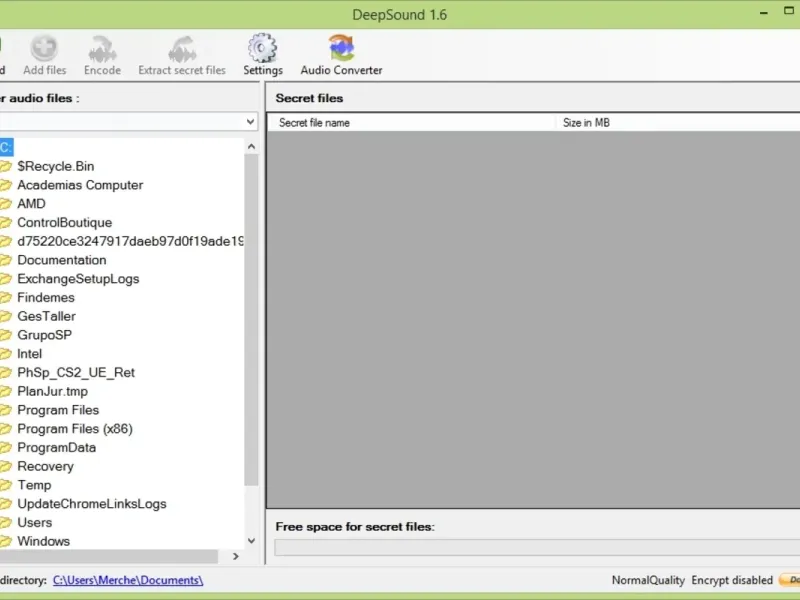
Task: Click Encrypt disabled status text
Action: coord(732,580)
